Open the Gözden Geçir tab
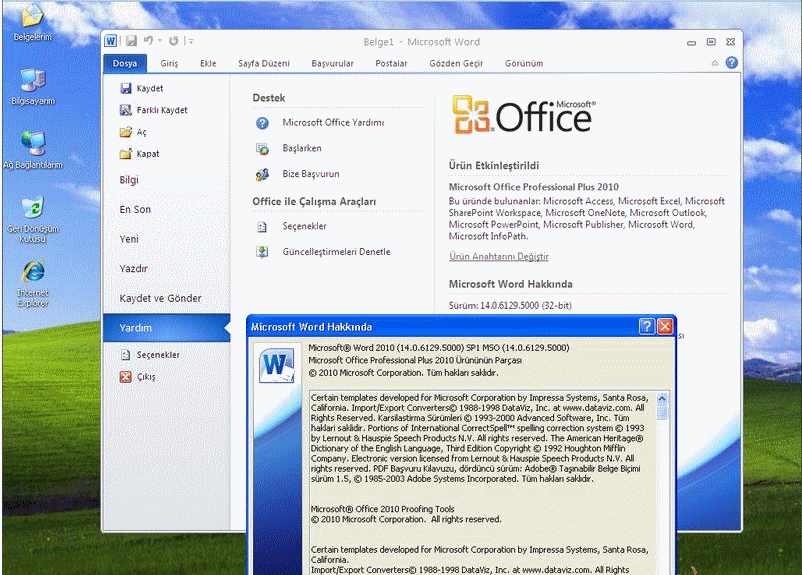 (x=456, y=63)
